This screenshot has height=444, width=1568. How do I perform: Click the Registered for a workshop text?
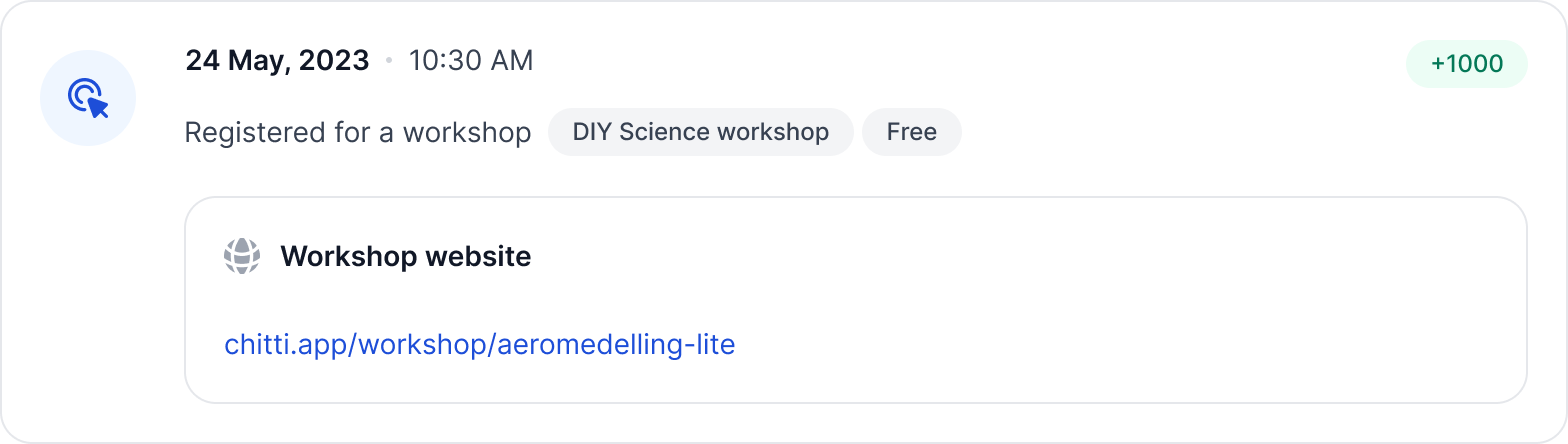[358, 133]
